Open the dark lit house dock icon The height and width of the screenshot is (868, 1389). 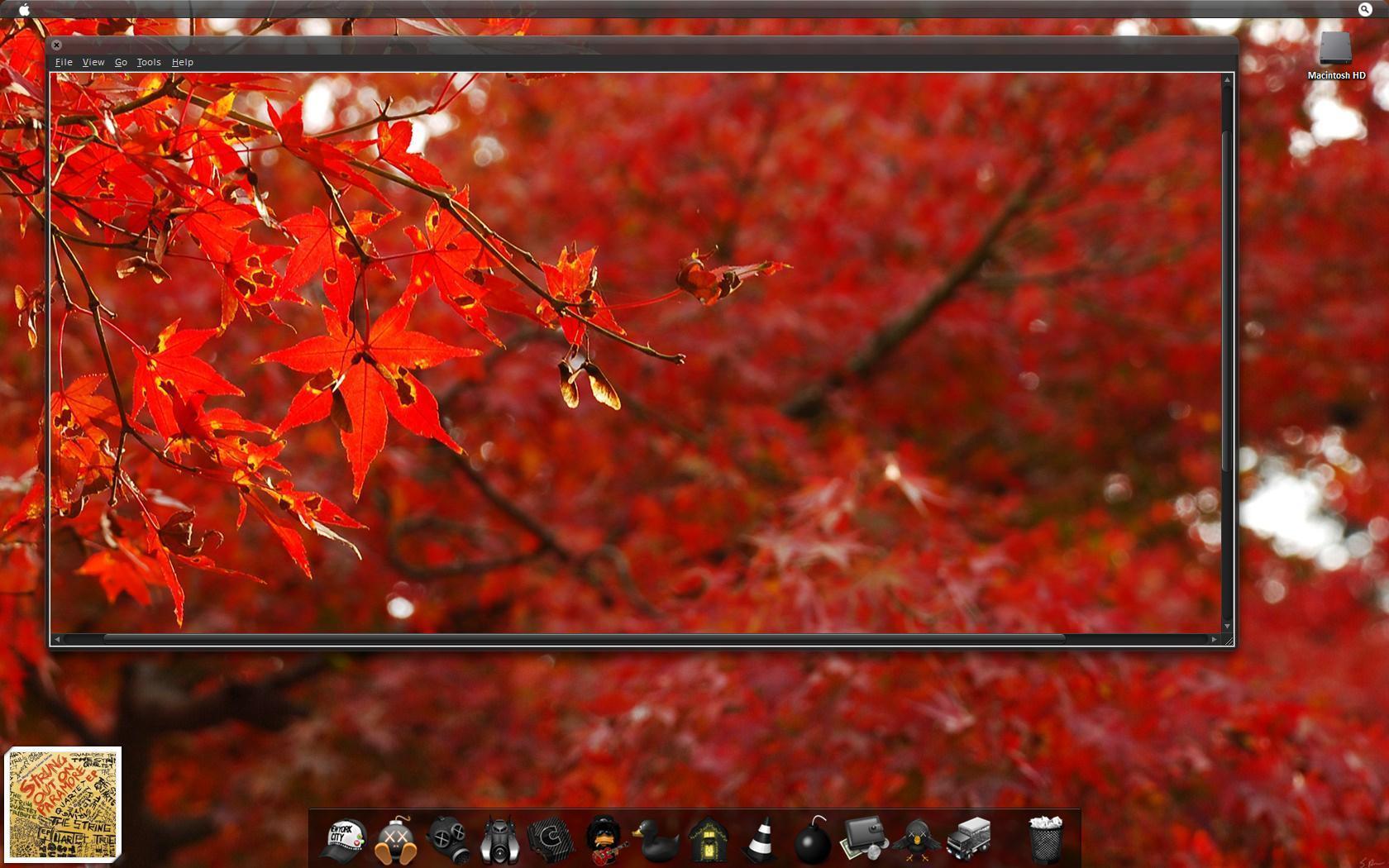pos(709,840)
